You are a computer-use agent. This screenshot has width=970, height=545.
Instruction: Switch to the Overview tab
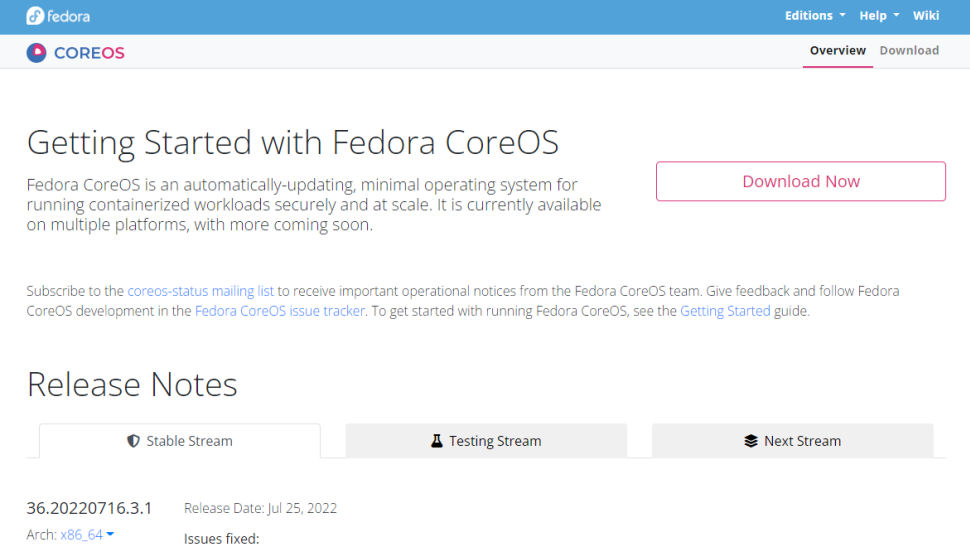tap(837, 51)
